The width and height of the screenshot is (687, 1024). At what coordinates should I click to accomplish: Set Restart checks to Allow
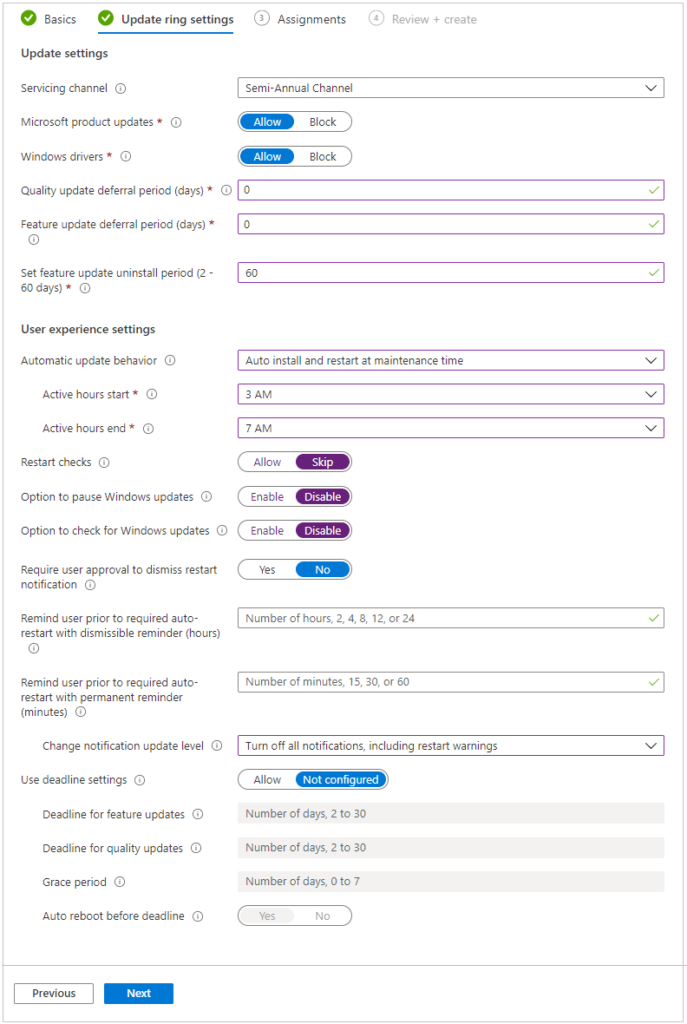tap(264, 462)
